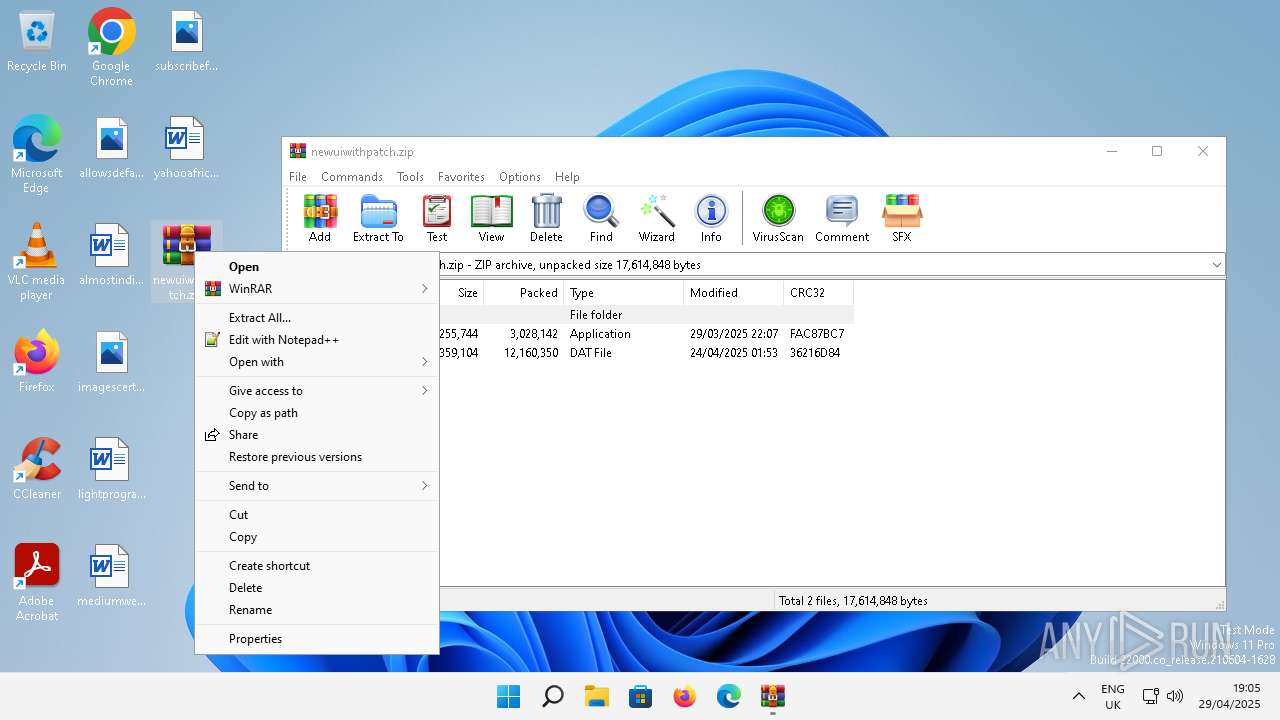The image size is (1280, 720).
Task: Select the Application file row
Action: pos(646,334)
